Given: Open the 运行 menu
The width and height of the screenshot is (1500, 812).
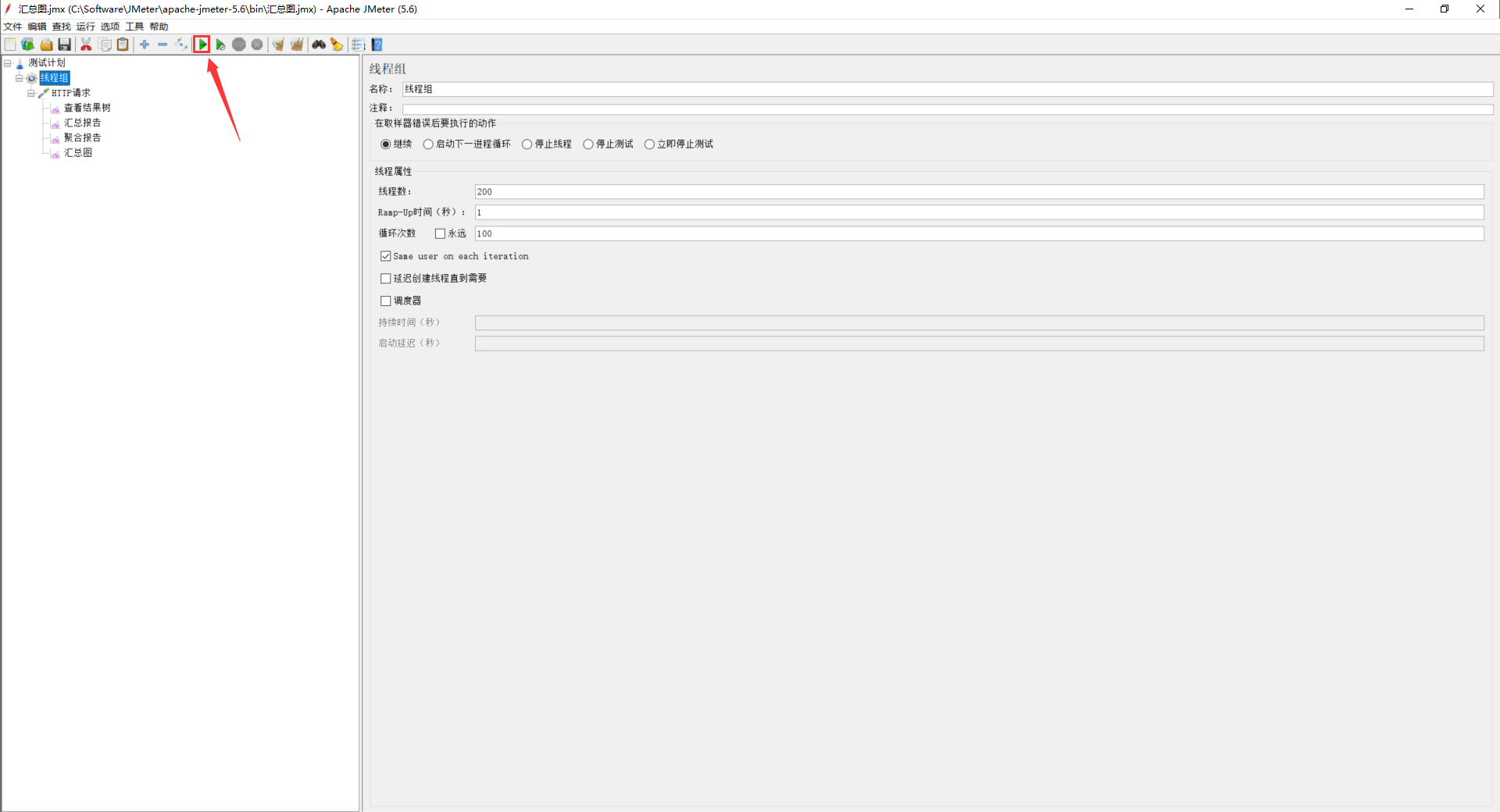Looking at the screenshot, I should (85, 27).
